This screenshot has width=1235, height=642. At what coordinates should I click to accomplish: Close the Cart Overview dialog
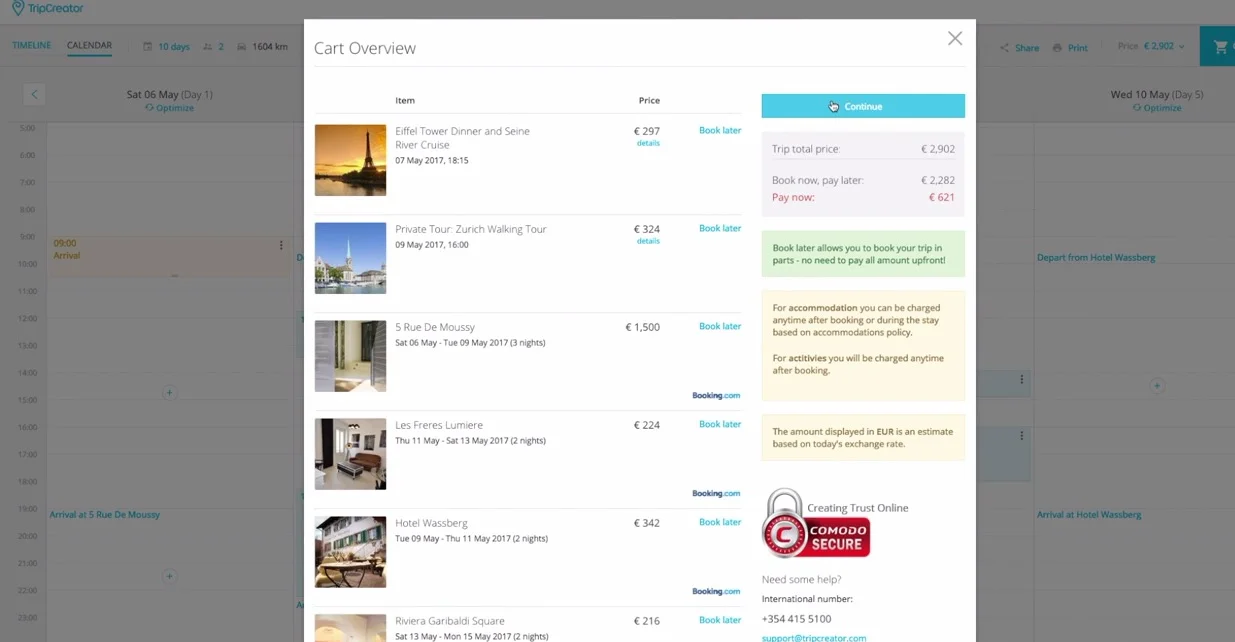coord(955,38)
